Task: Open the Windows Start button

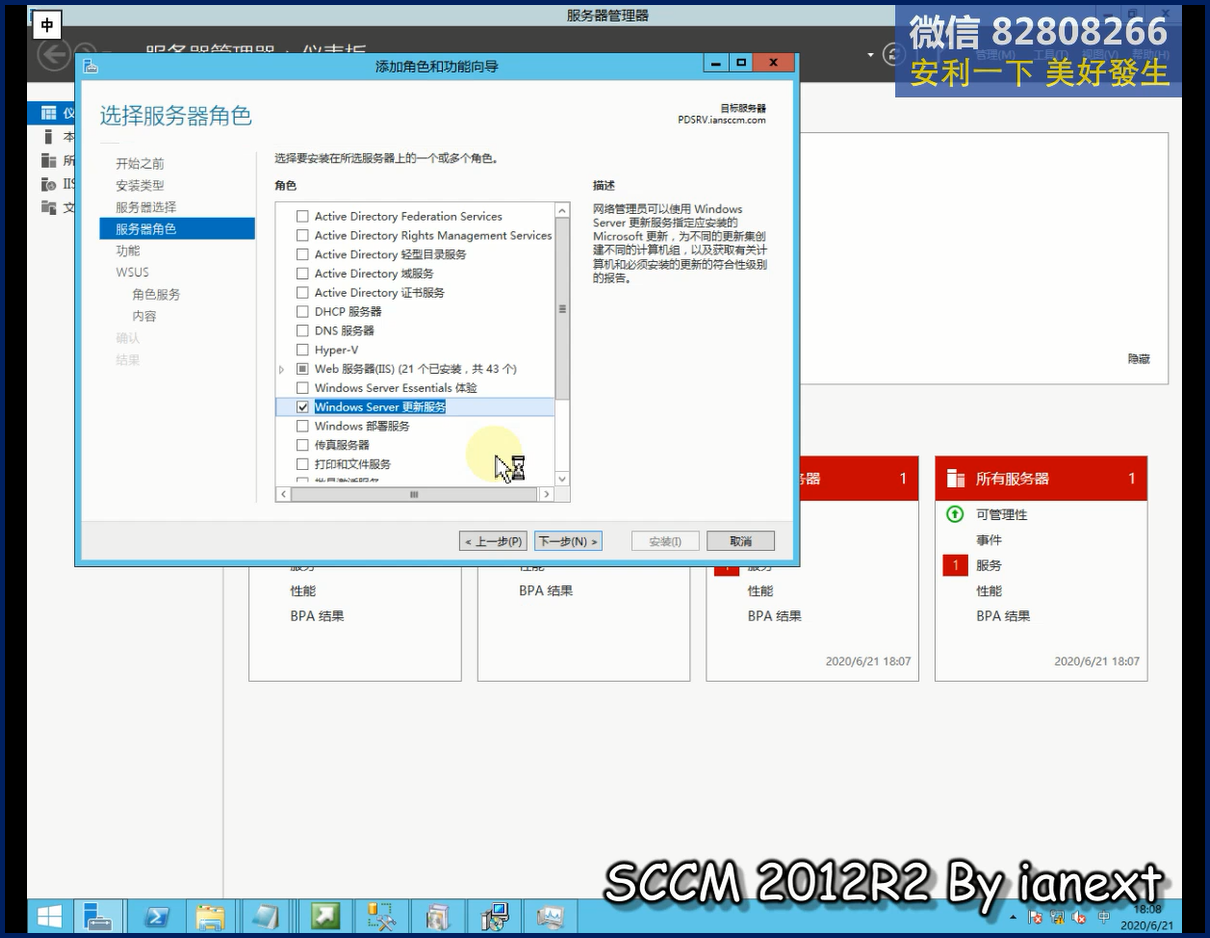Action: (x=49, y=915)
